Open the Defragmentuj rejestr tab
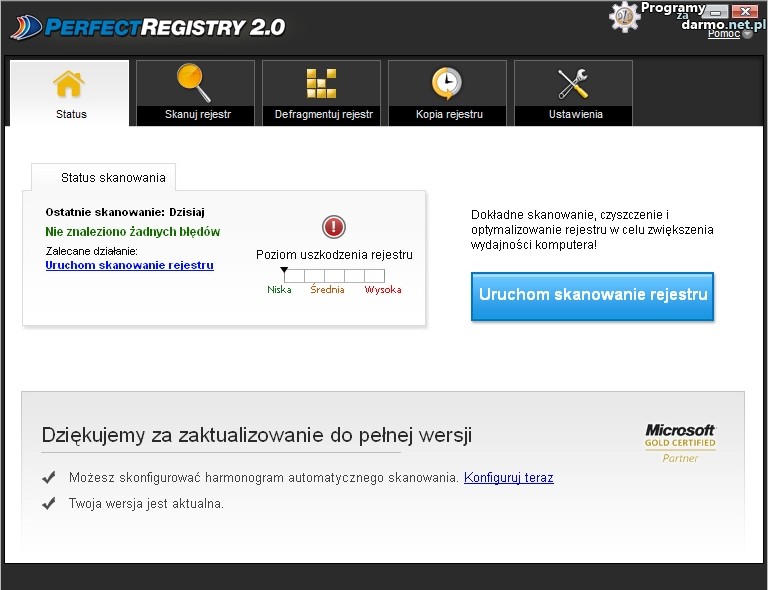 click(x=323, y=114)
